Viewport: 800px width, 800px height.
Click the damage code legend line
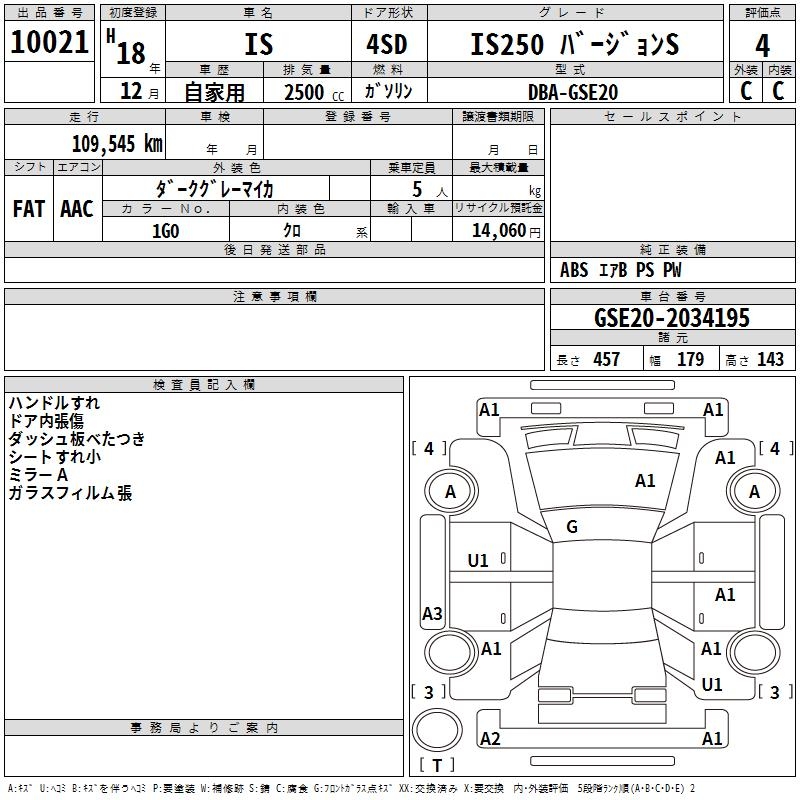click(352, 788)
